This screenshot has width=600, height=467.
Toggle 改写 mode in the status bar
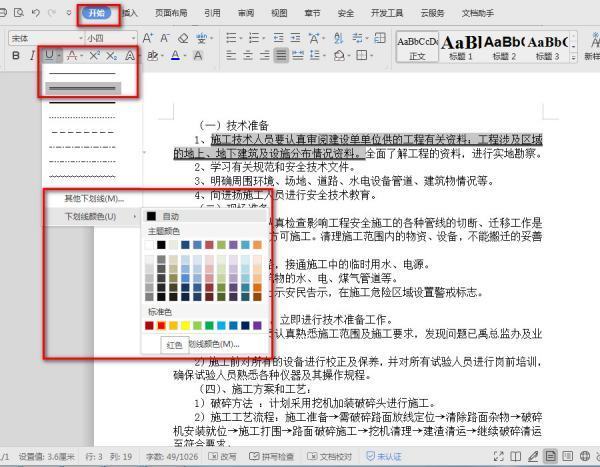tap(227, 457)
